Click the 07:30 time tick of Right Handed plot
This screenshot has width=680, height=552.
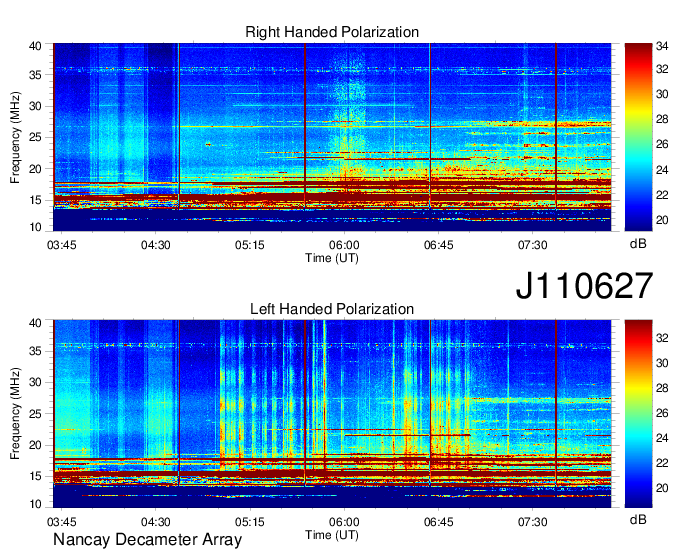pos(533,245)
